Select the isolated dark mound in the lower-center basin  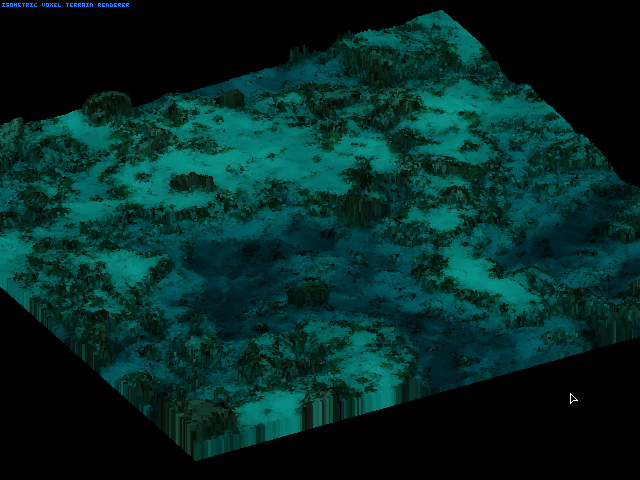coord(308,293)
